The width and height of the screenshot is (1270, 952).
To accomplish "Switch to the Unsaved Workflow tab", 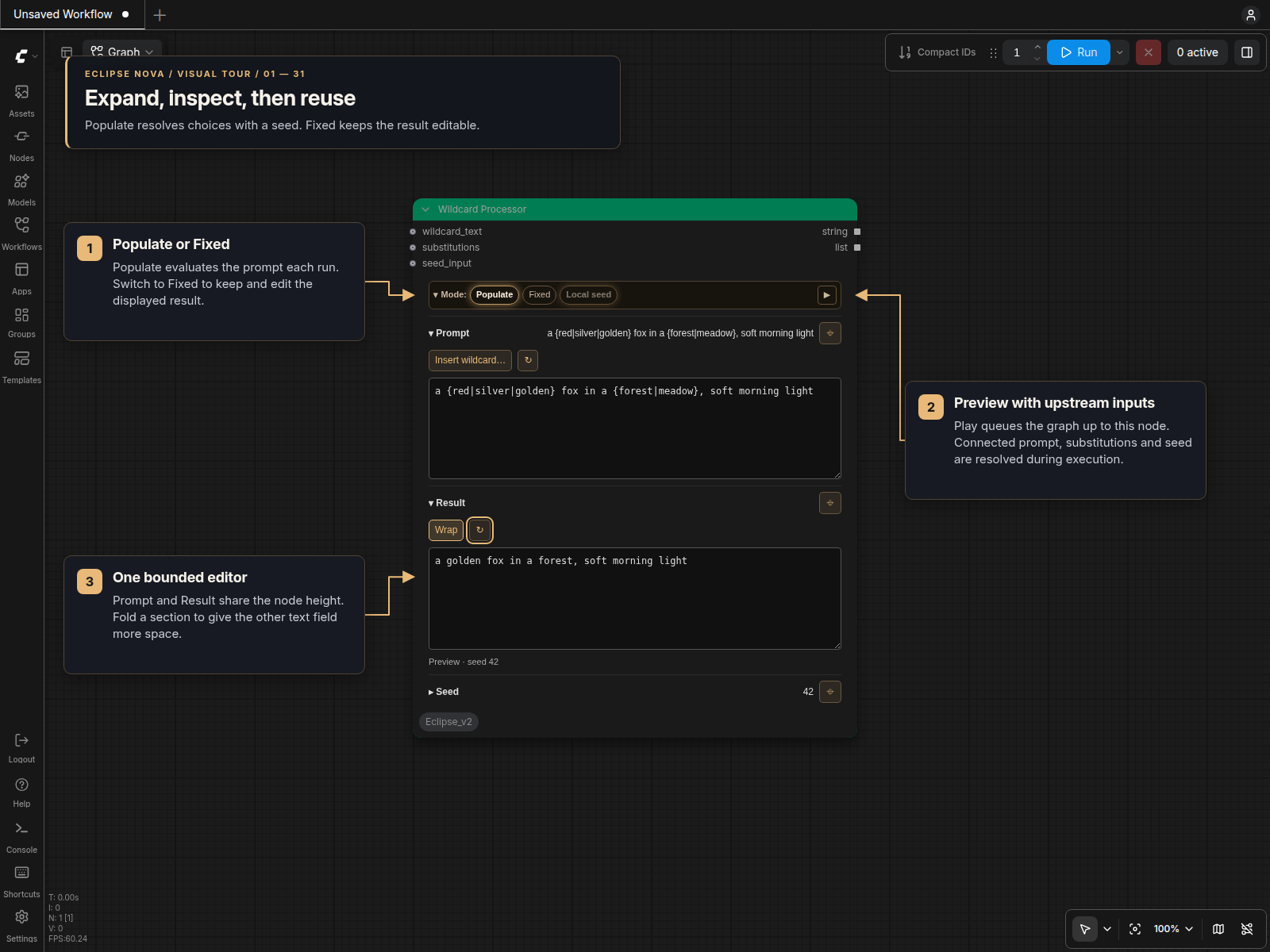I will (71, 14).
